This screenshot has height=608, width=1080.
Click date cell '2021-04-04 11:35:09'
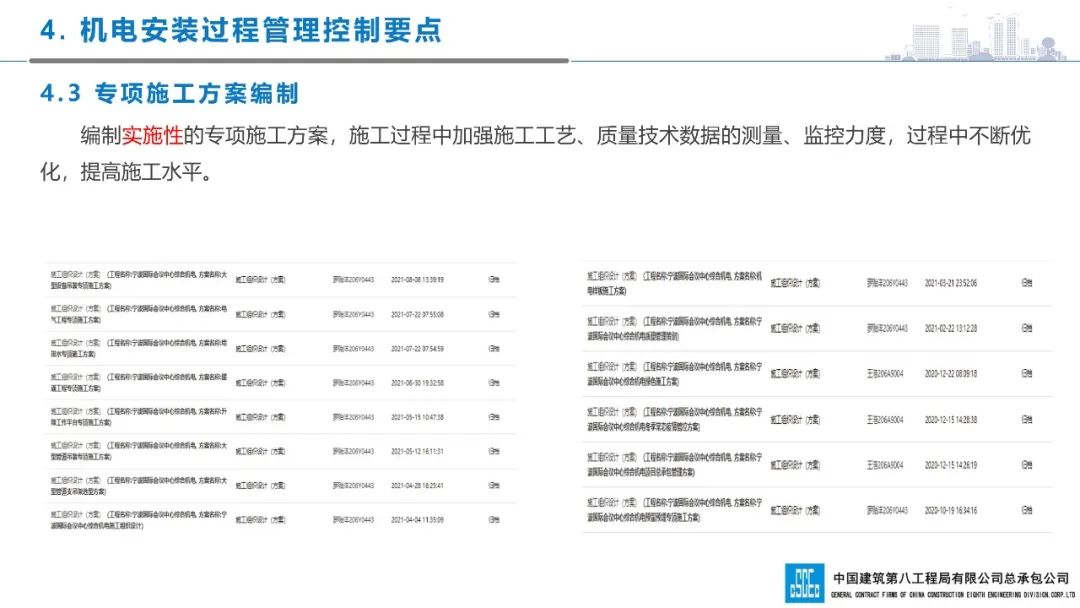click(x=417, y=520)
